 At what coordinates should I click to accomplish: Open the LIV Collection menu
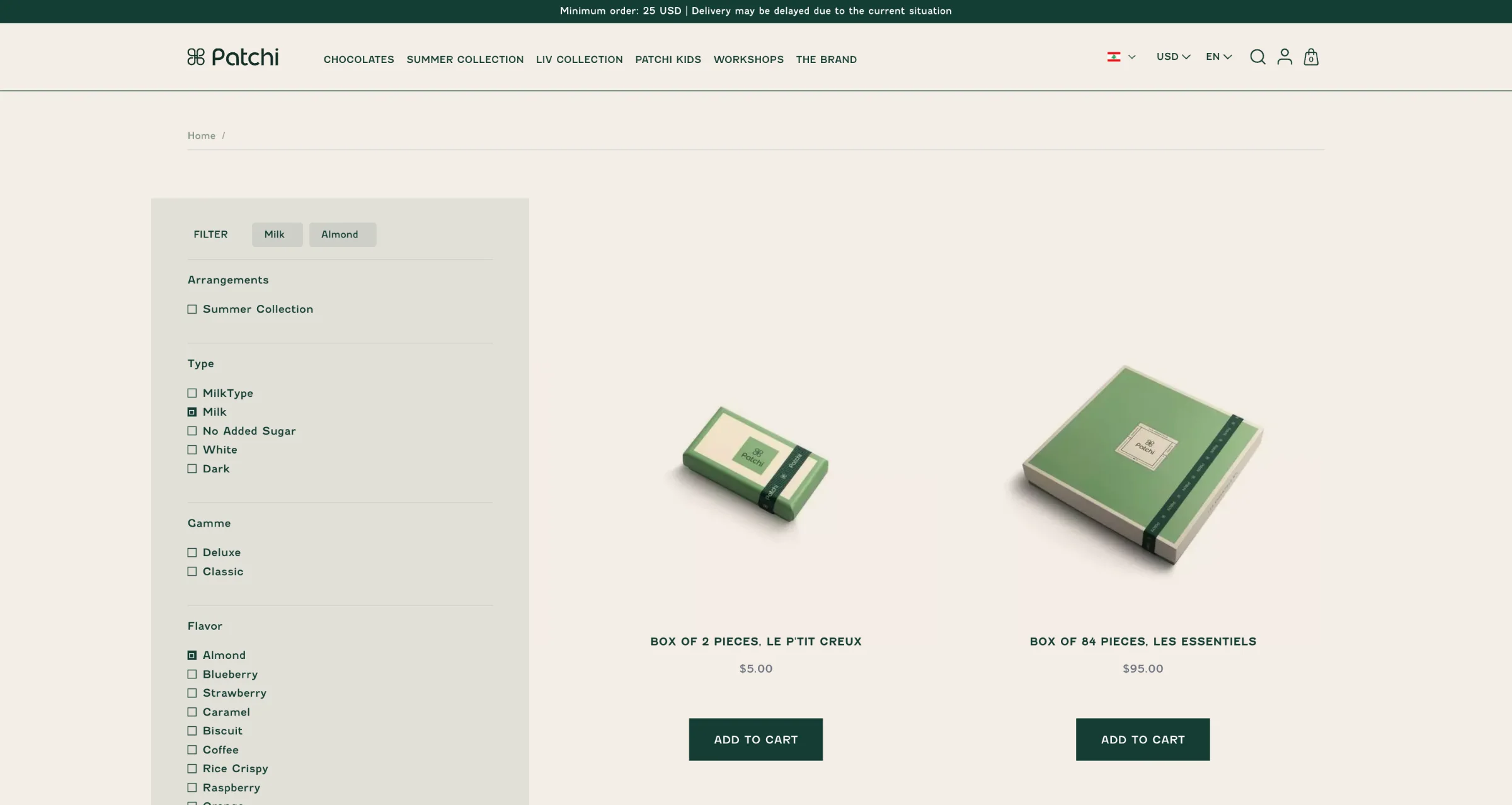pos(579,59)
